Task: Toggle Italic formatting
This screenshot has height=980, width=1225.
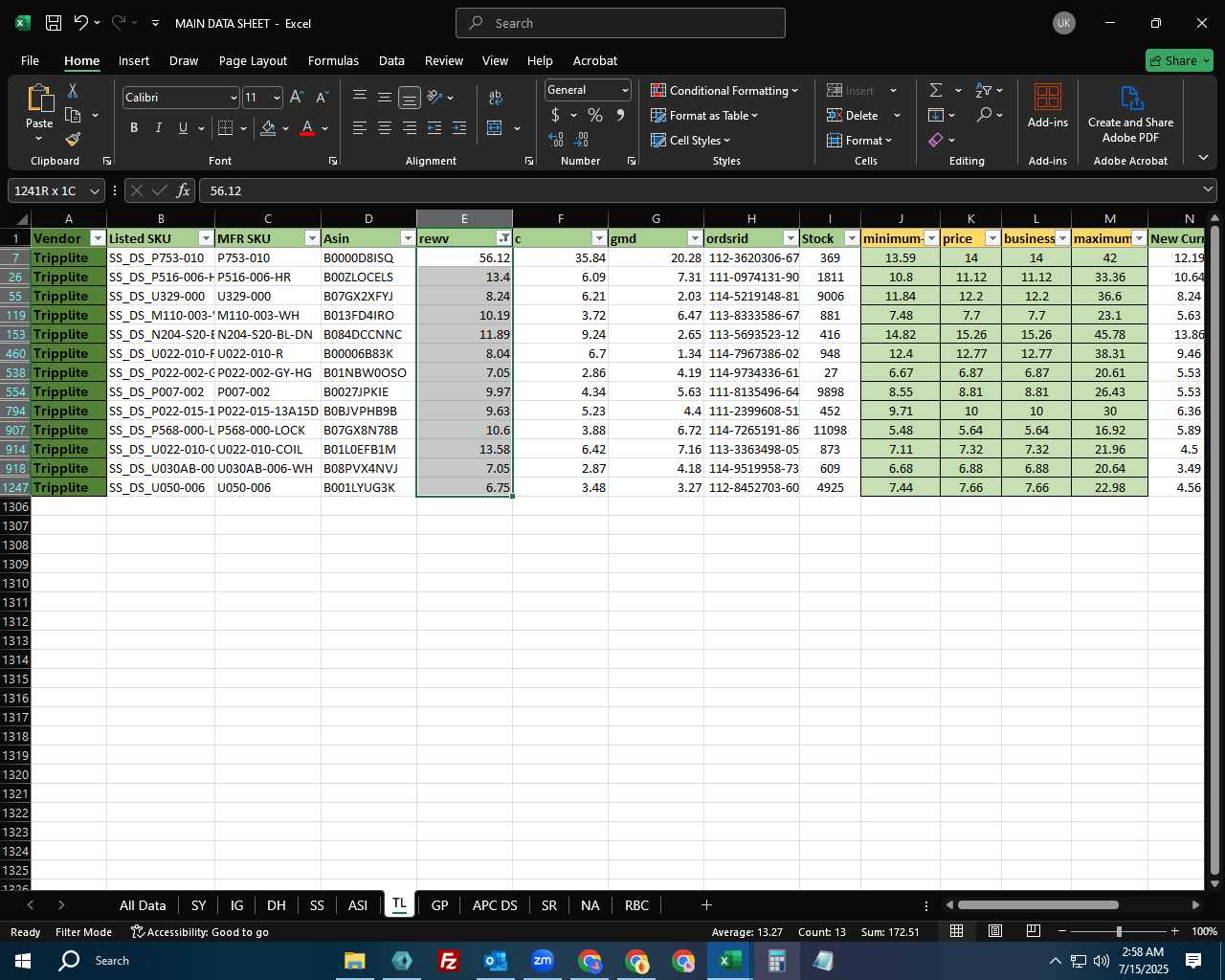Action: [x=158, y=127]
